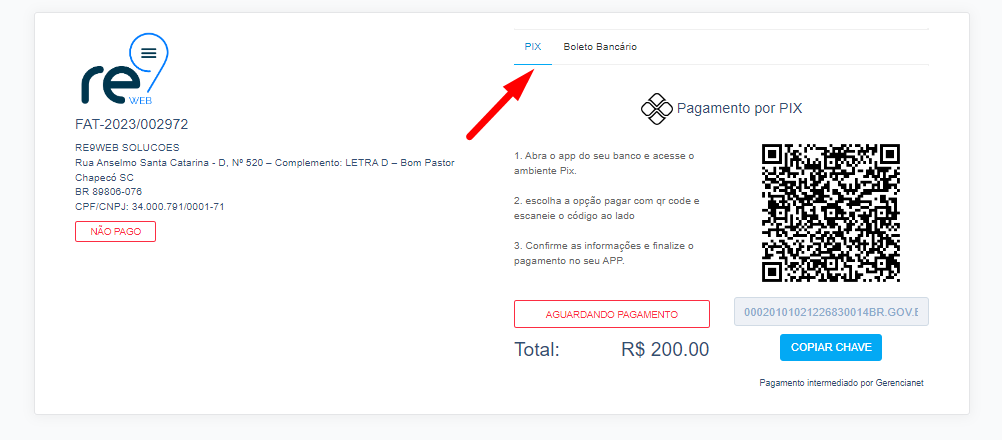
Task: Click the CPF/CNPJ number line
Action: click(x=150, y=206)
